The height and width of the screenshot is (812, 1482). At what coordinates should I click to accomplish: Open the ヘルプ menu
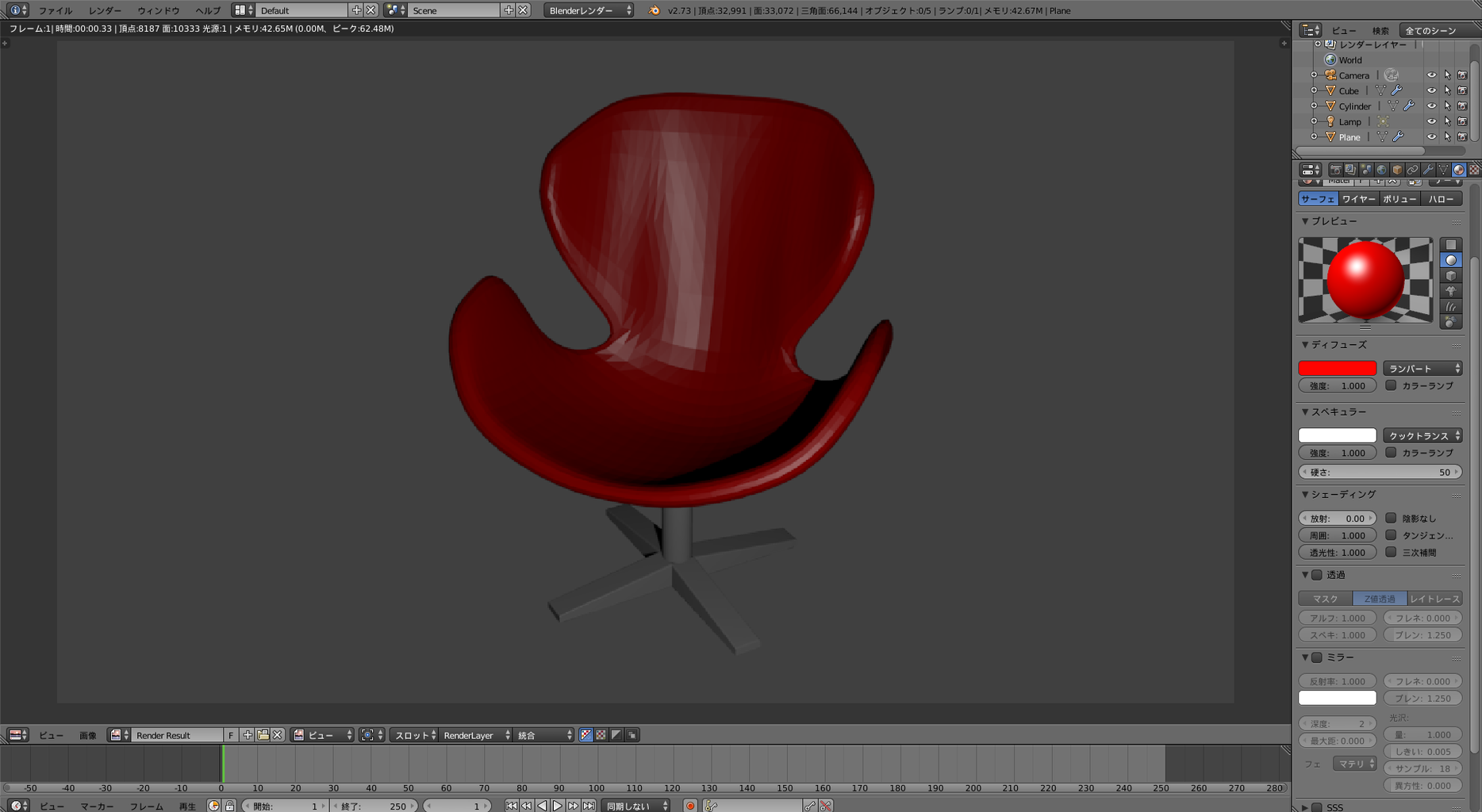[208, 10]
